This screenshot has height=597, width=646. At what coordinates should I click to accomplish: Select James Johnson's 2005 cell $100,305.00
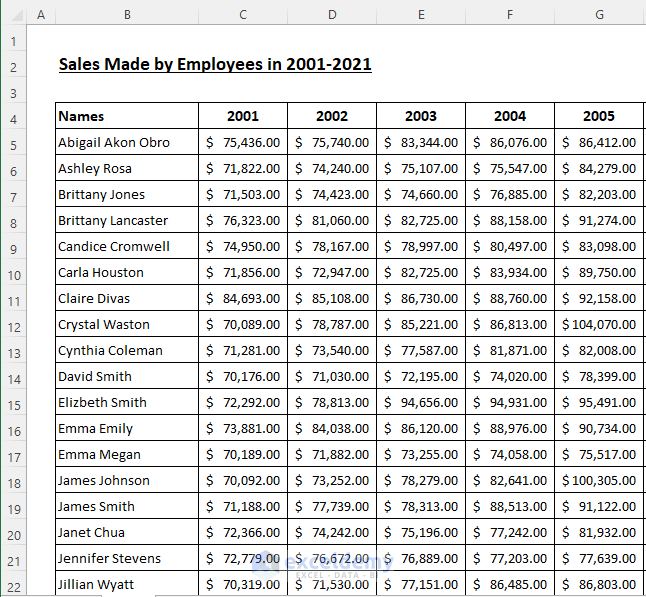coord(599,480)
